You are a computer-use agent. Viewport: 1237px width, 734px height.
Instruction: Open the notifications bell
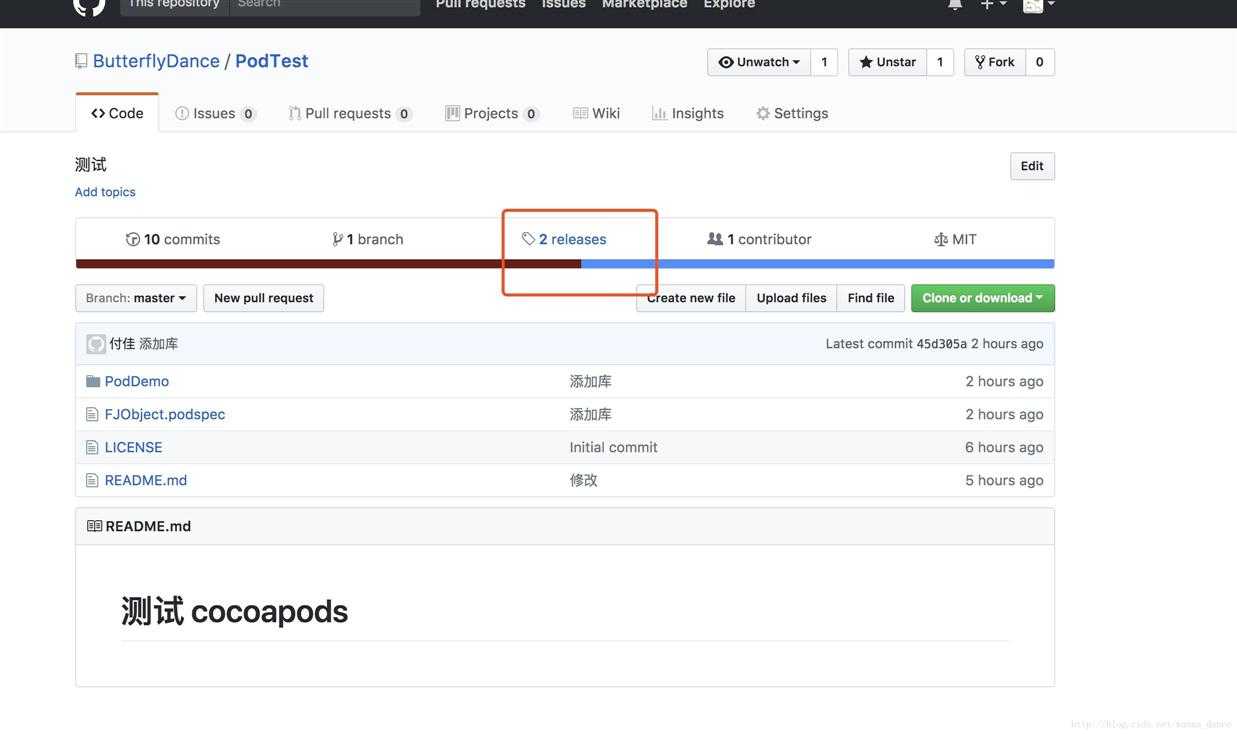point(955,4)
